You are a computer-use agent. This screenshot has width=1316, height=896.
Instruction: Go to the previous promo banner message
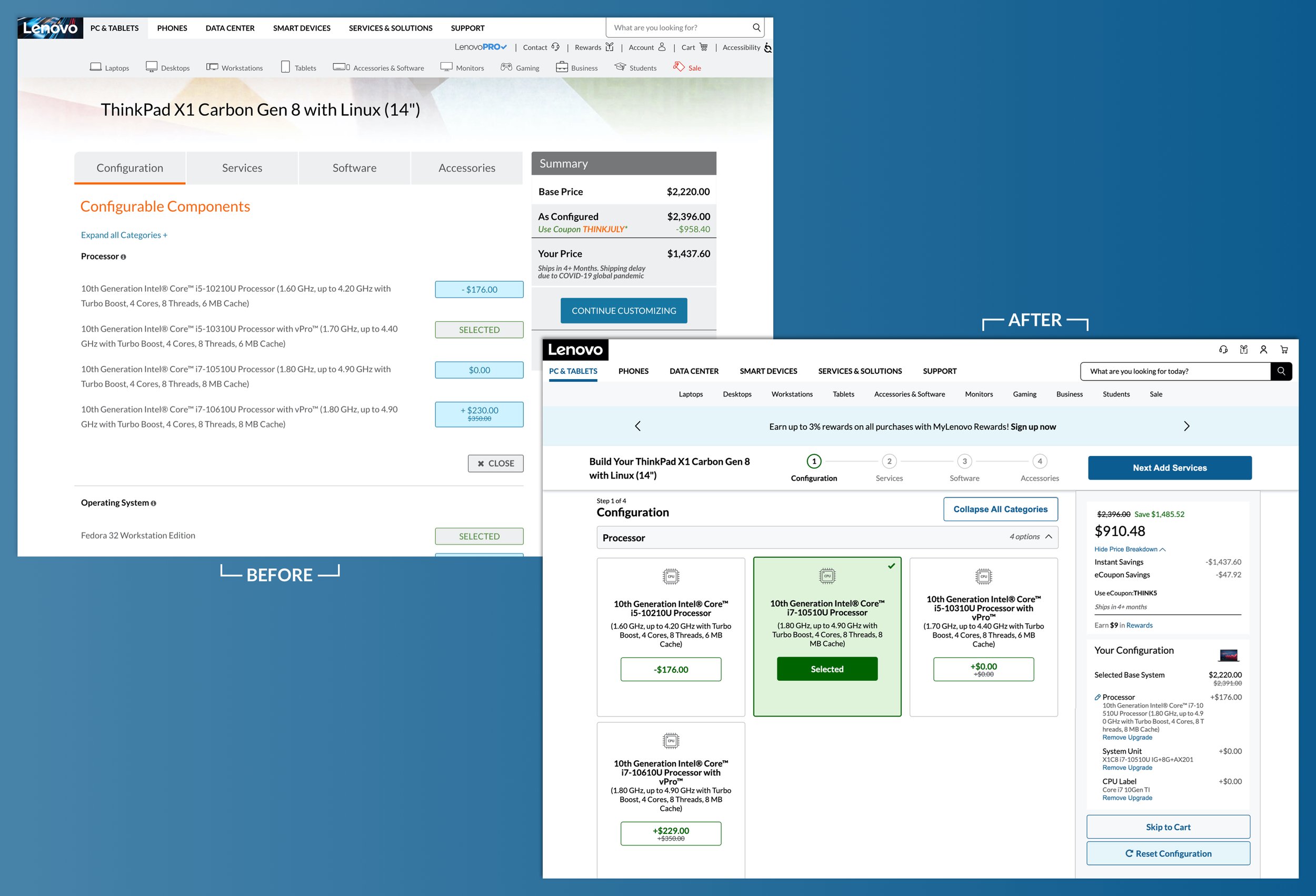click(637, 426)
